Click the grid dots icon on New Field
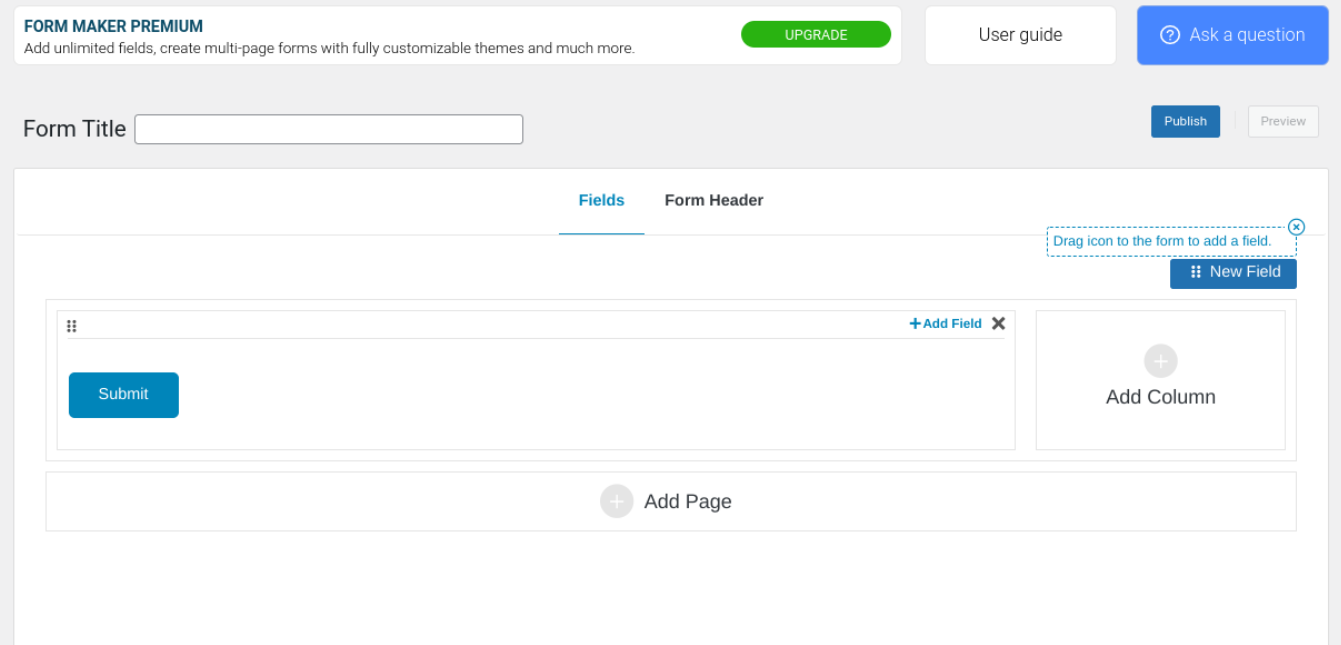Screen dimensions: 1341x645 click(1195, 272)
